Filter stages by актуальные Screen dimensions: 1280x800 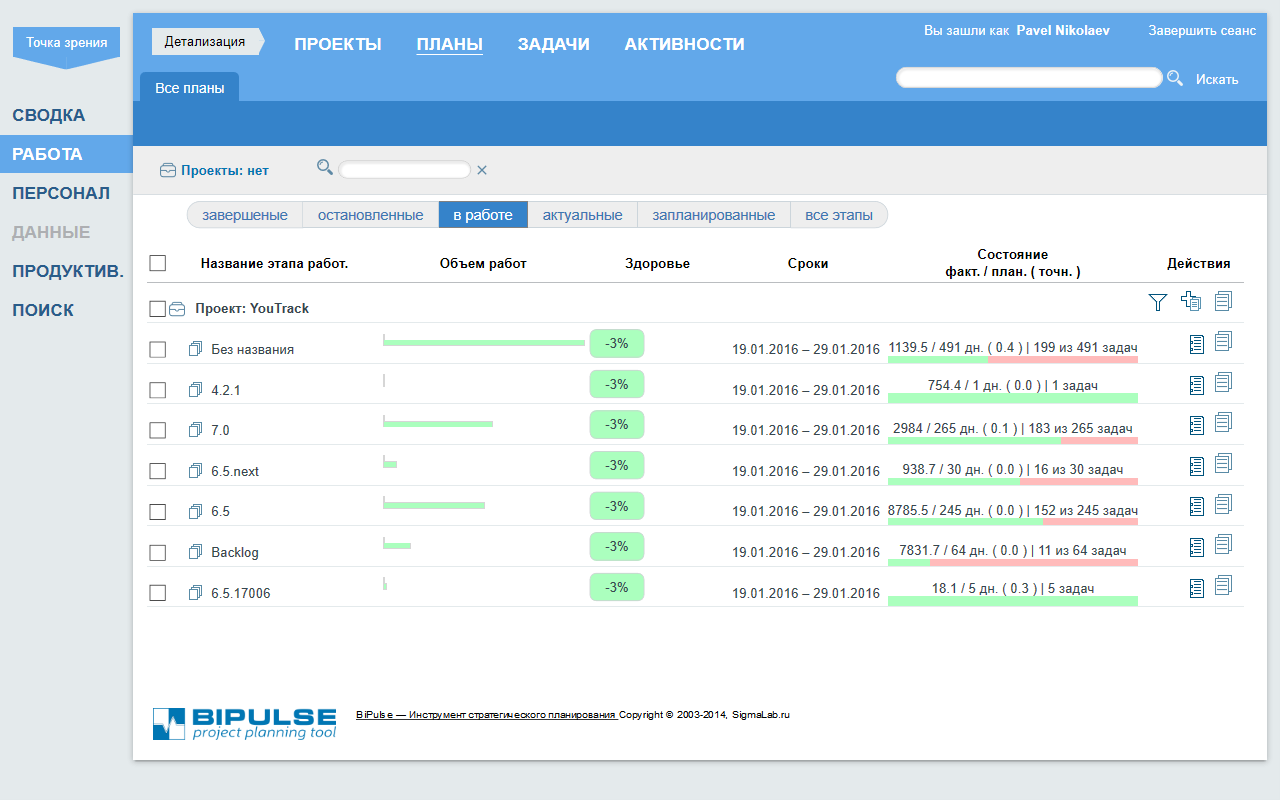(x=582, y=215)
